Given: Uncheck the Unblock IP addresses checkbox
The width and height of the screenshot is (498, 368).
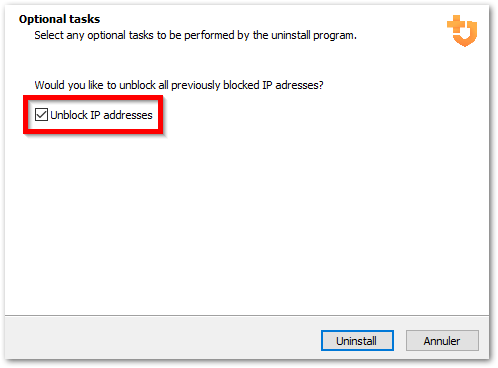Looking at the screenshot, I should 41,115.
